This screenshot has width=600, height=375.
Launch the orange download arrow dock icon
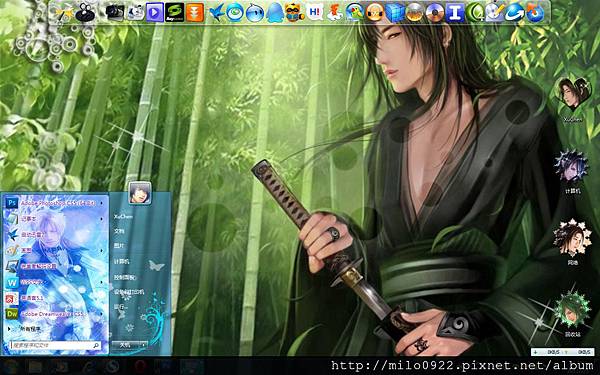195,13
